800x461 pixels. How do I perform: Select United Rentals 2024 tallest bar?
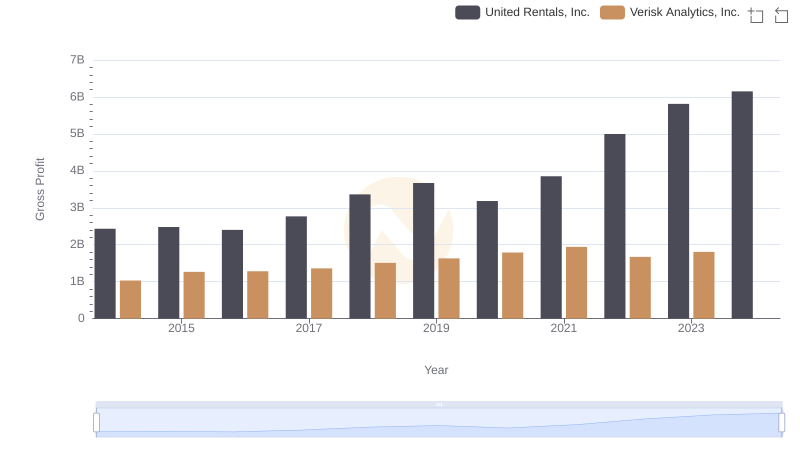742,205
